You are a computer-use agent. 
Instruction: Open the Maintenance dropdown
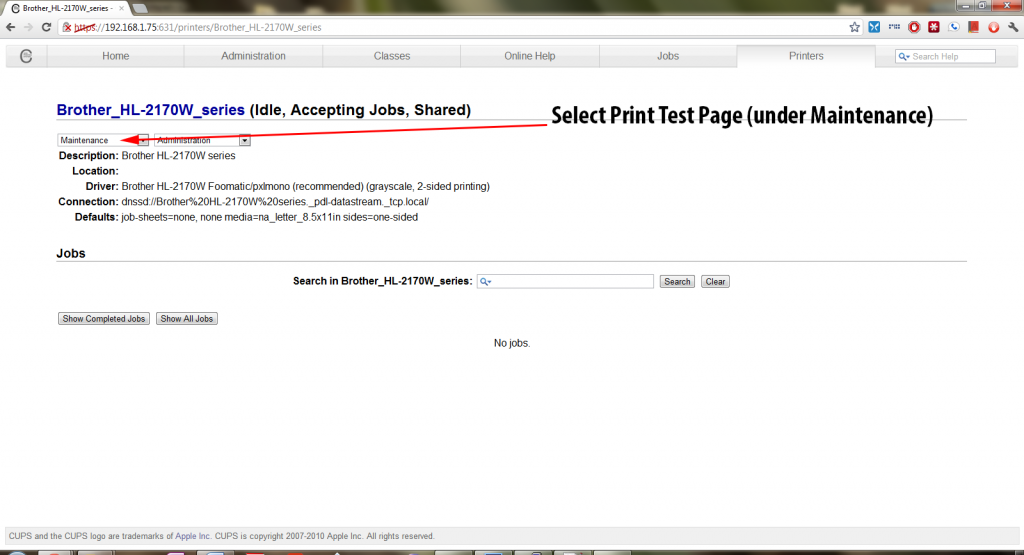(103, 140)
